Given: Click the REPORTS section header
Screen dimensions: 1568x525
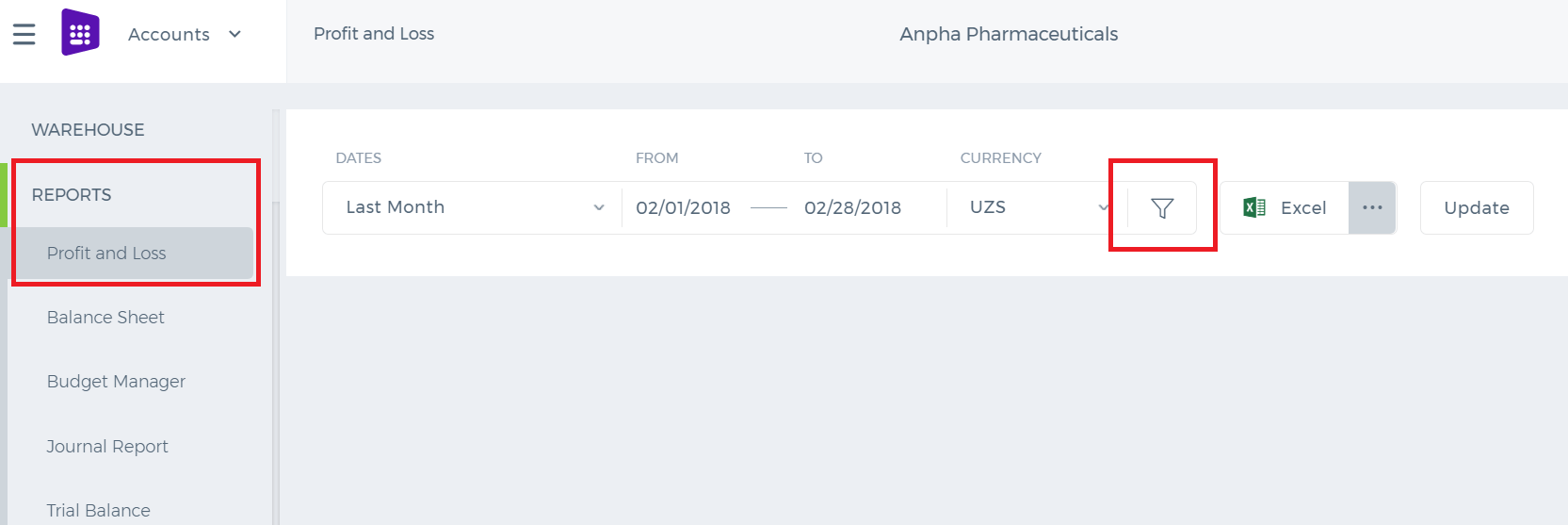Looking at the screenshot, I should click(72, 195).
